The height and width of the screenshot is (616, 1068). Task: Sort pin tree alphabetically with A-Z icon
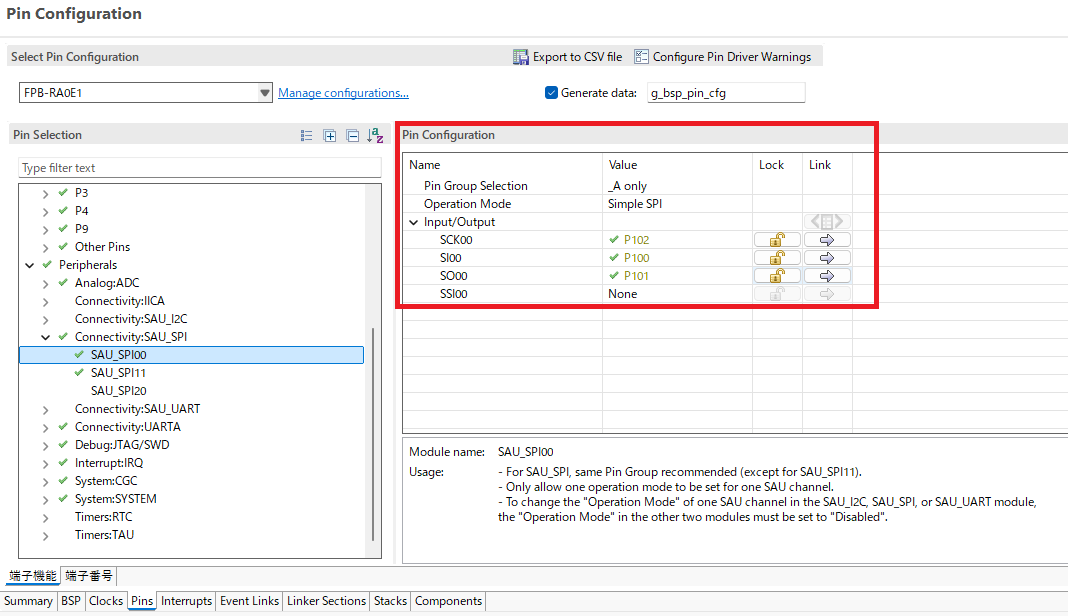375,136
